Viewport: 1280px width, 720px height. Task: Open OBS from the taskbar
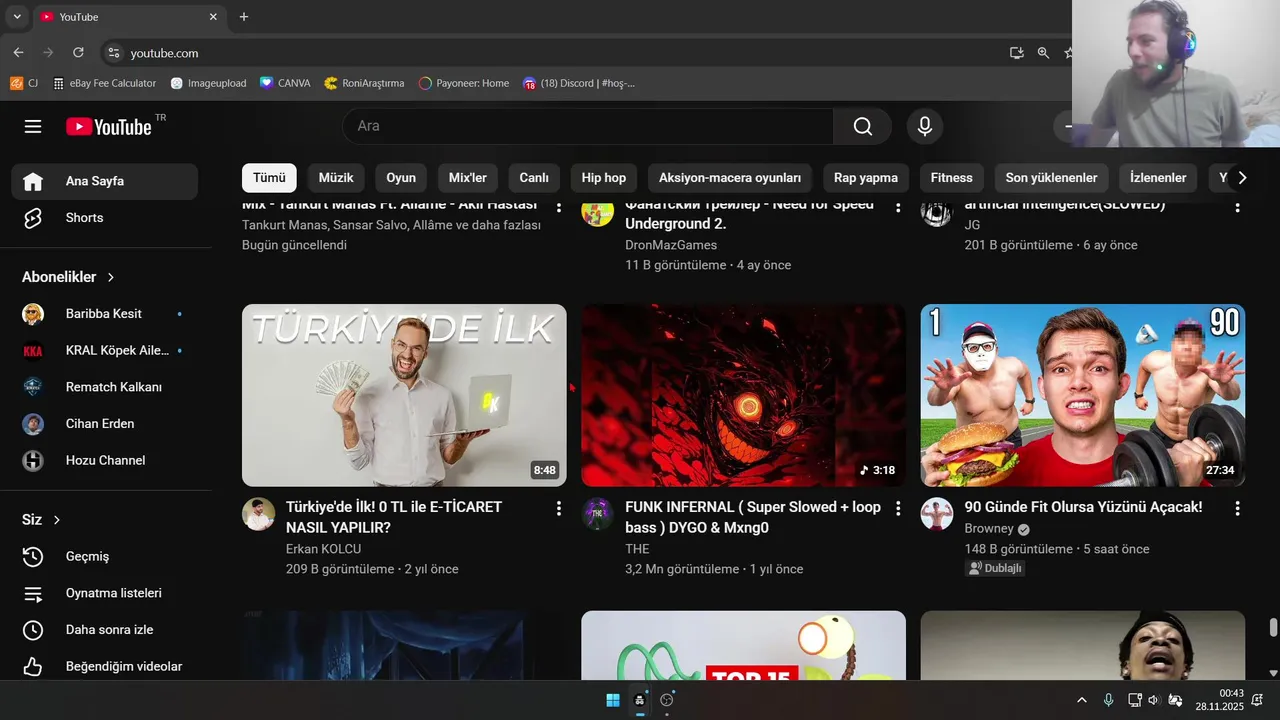667,700
